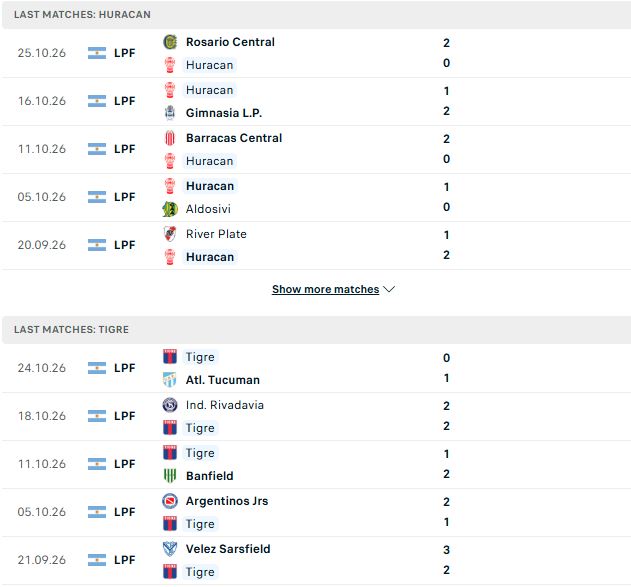The height and width of the screenshot is (587, 631).
Task: Open the 20.09.26 River Plate match row
Action: pos(316,245)
